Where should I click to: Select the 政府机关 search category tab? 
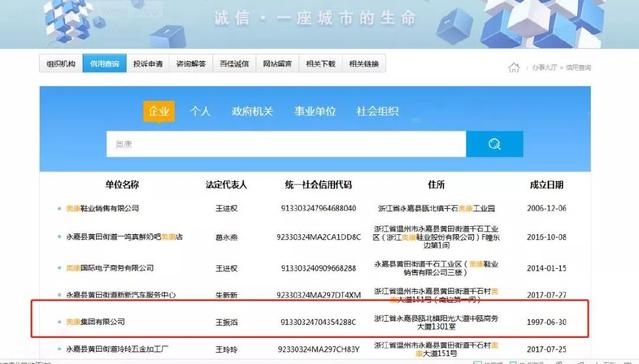click(252, 111)
